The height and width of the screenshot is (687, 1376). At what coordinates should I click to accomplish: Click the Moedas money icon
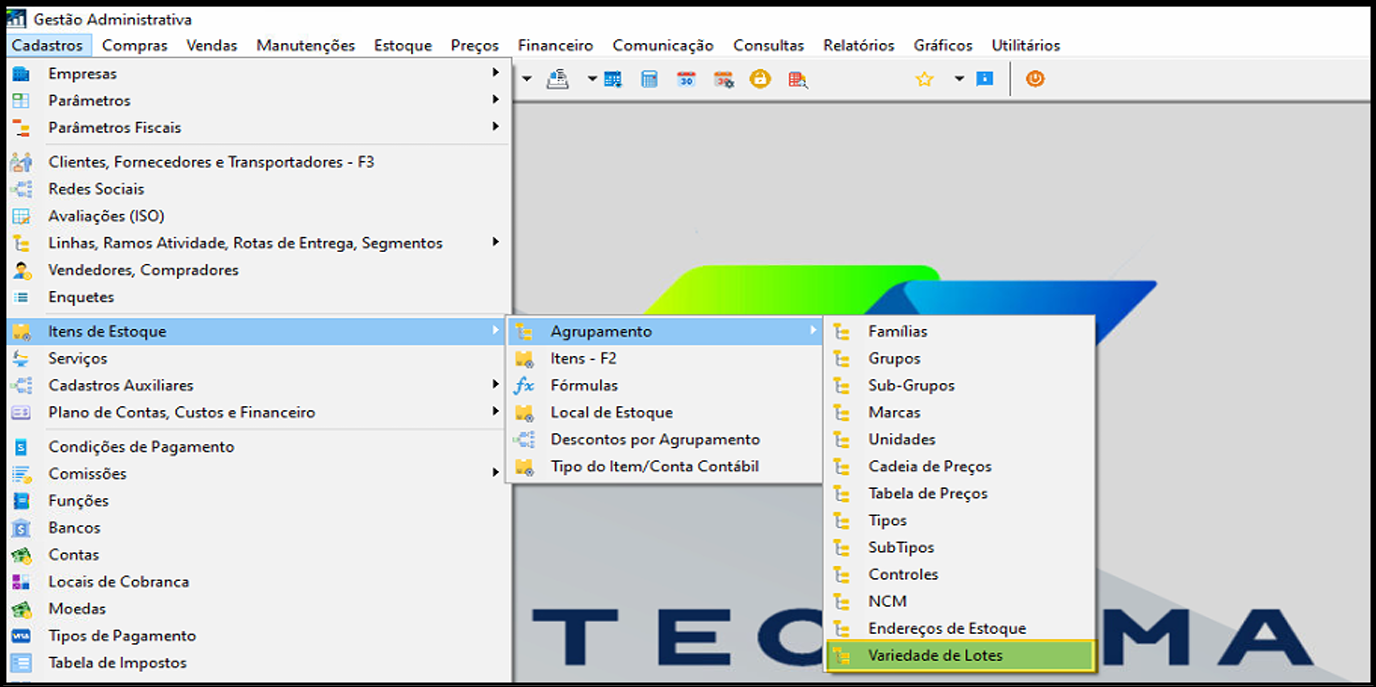pyautogui.click(x=21, y=609)
